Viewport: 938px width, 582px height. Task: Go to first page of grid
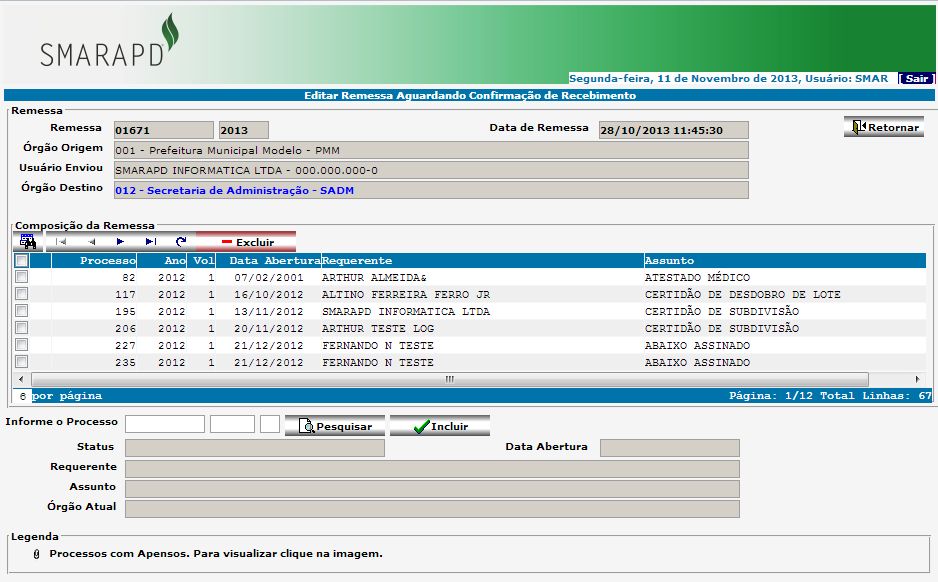[60, 242]
